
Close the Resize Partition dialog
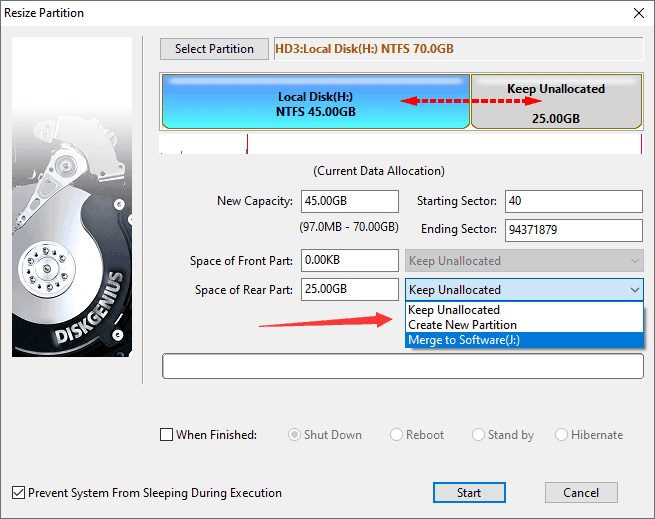(638, 13)
